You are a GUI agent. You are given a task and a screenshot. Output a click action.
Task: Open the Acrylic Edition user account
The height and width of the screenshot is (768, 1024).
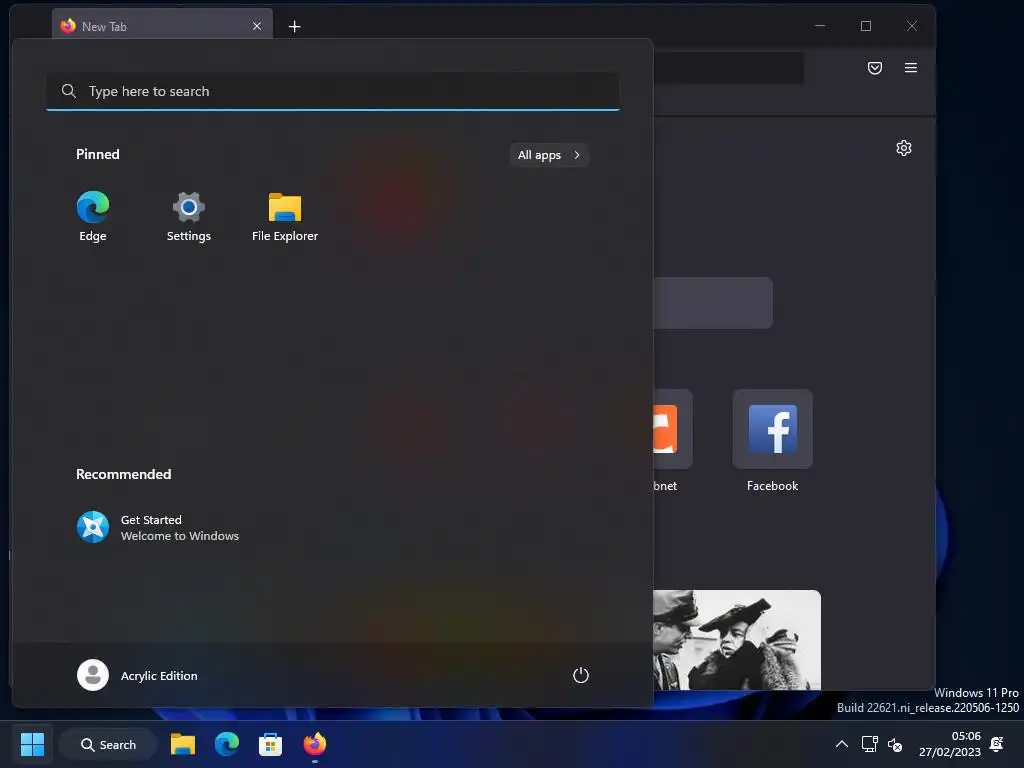[138, 675]
